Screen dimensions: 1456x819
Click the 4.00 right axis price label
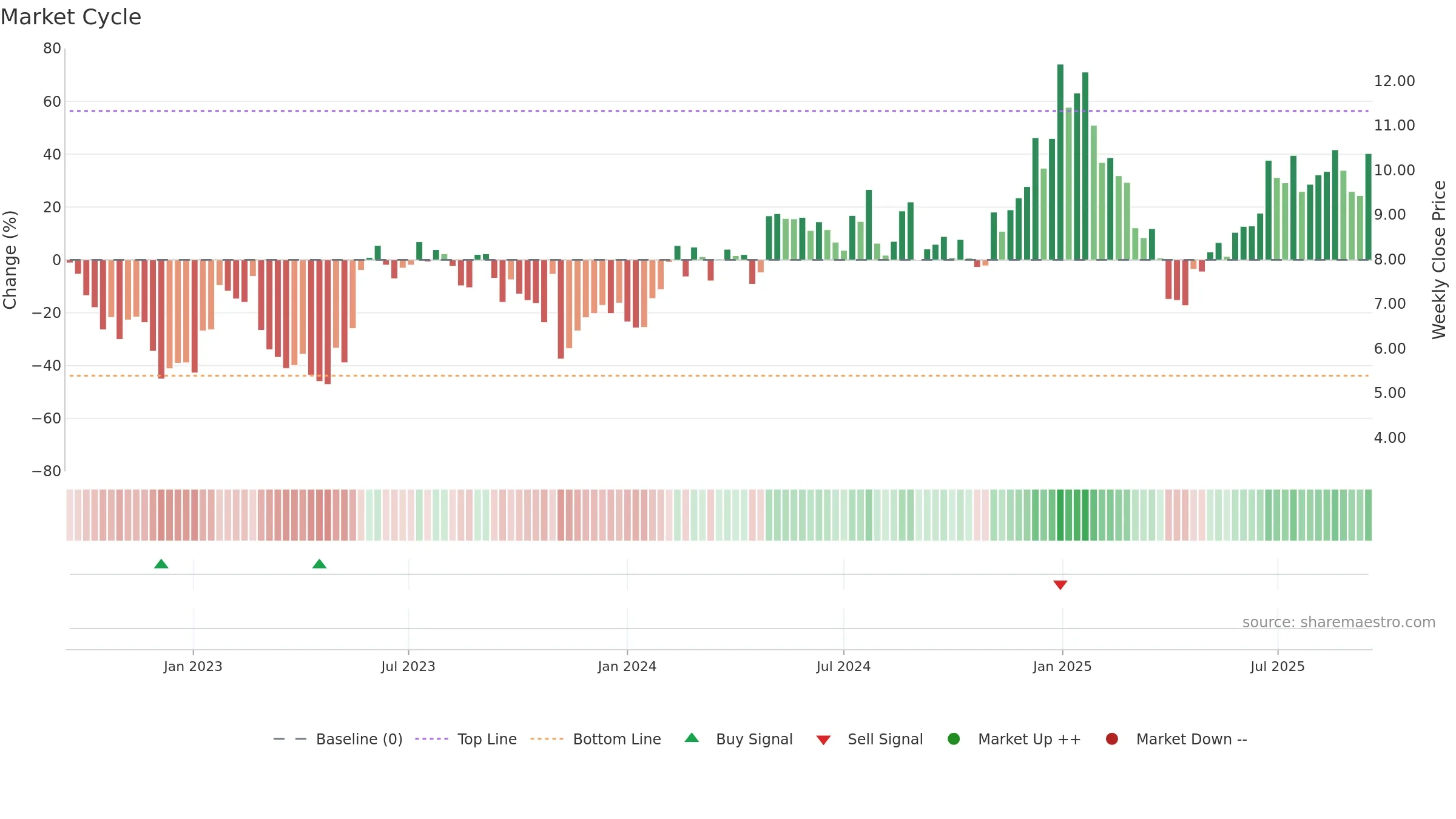tap(1390, 438)
